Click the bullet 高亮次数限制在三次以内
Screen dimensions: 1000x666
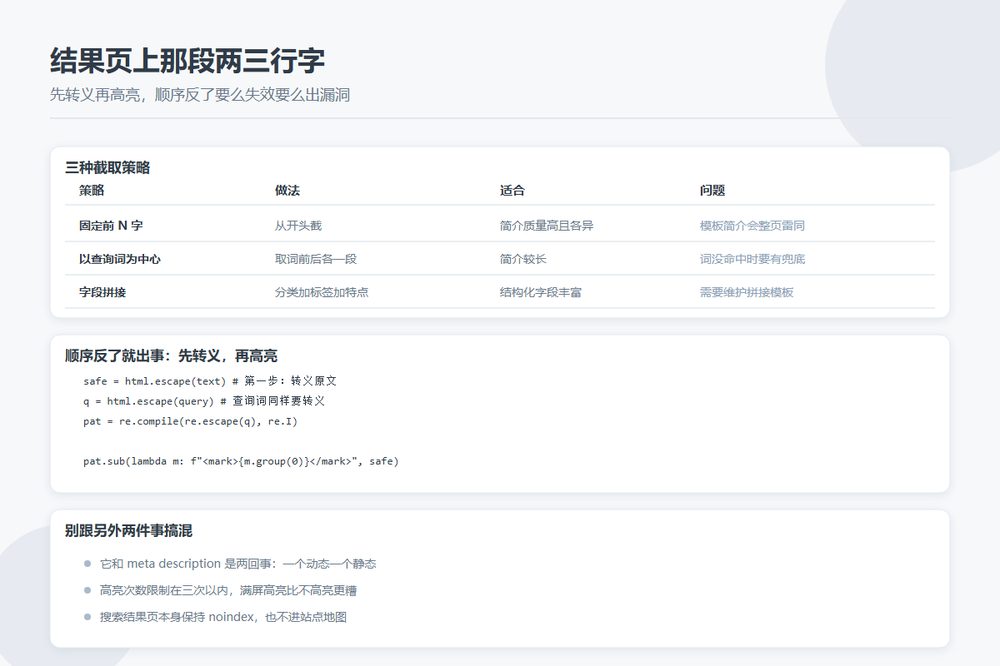click(x=228, y=591)
